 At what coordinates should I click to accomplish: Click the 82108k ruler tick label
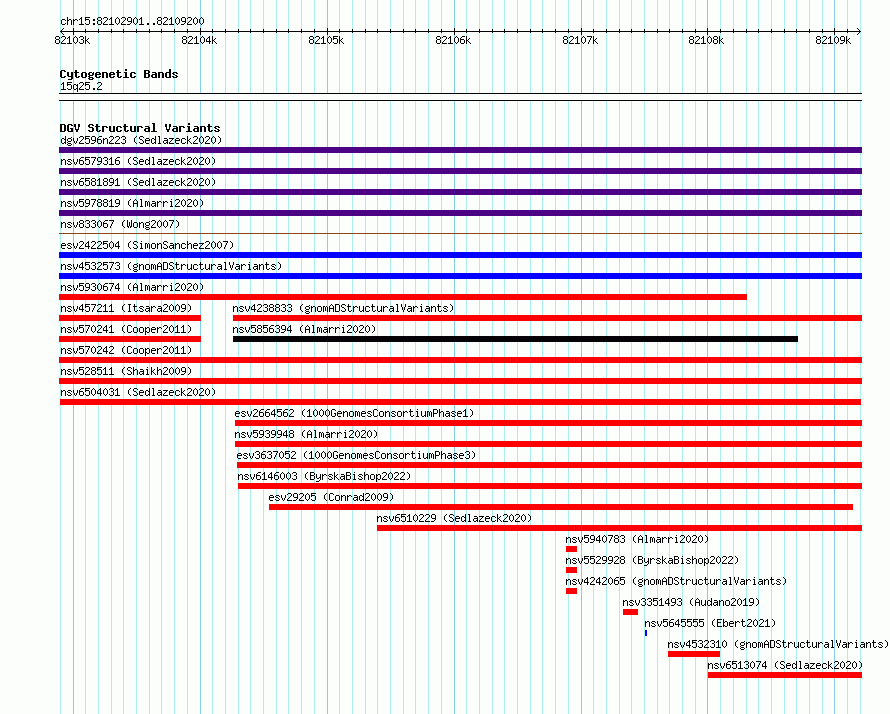coord(706,40)
